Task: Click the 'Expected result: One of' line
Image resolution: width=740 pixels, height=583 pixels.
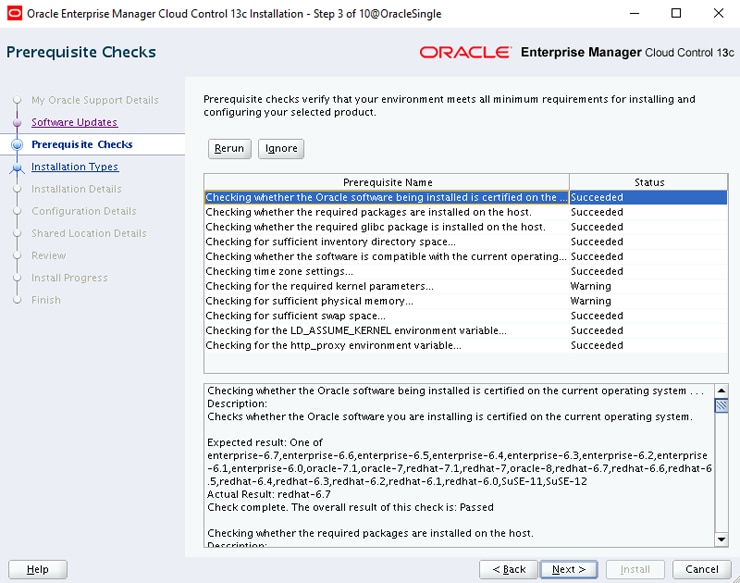Action: tap(265, 442)
